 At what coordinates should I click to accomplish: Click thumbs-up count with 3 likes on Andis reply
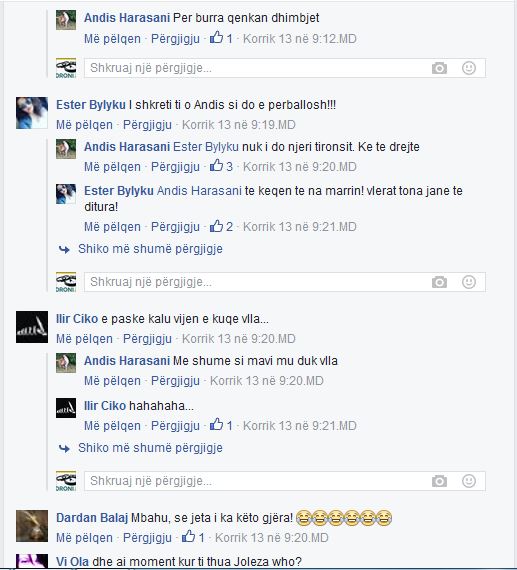coord(221,166)
